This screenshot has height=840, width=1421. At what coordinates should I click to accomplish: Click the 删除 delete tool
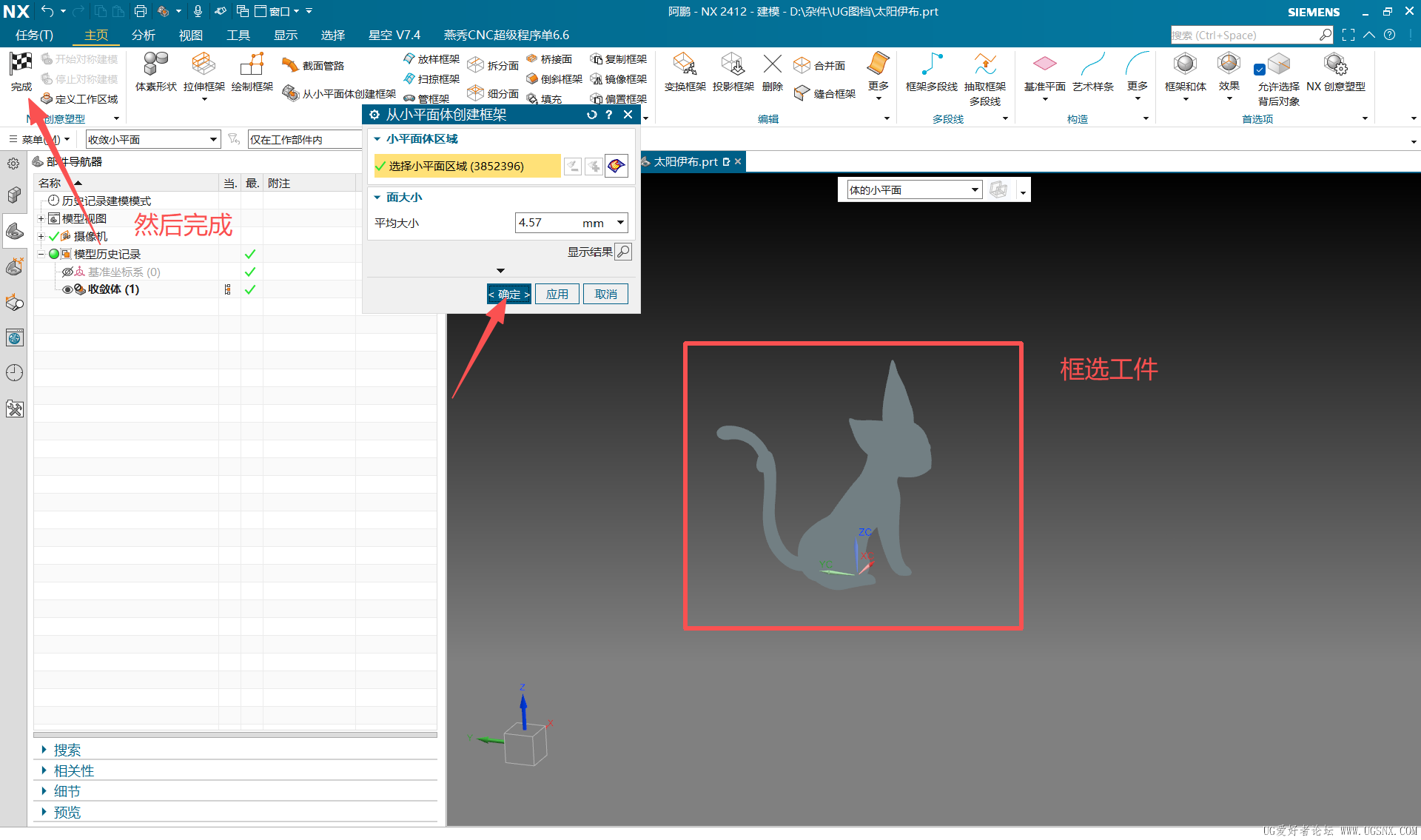(772, 72)
